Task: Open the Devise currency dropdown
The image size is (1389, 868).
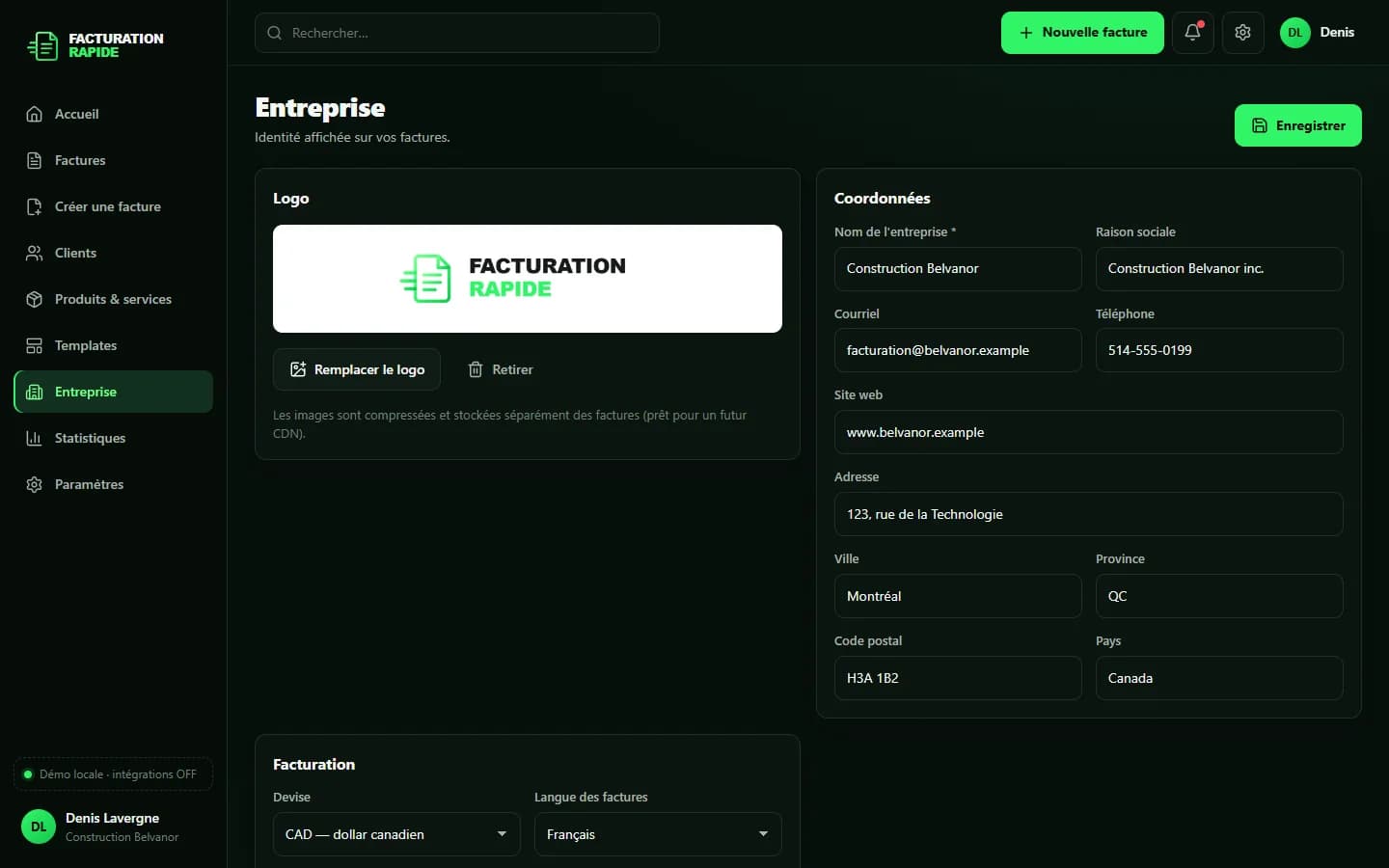Action: [396, 834]
